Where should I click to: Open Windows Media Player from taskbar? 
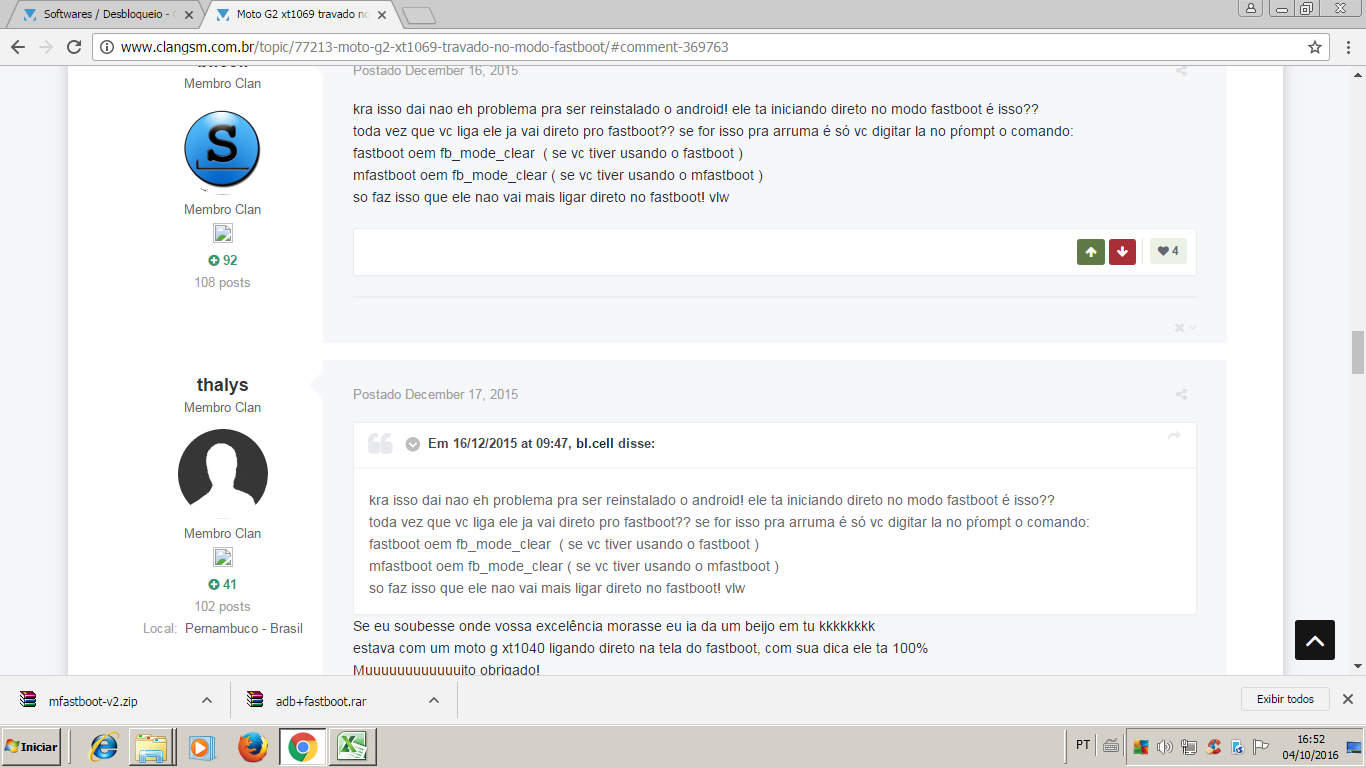click(x=201, y=746)
